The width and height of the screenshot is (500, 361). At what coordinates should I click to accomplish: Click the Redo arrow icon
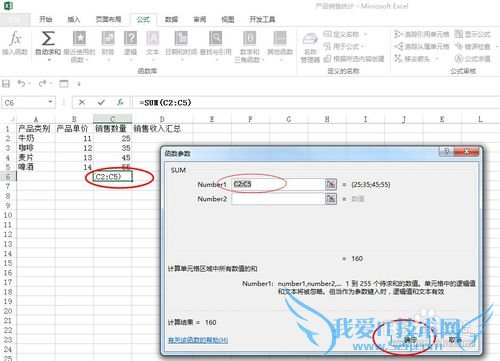tap(42, 83)
